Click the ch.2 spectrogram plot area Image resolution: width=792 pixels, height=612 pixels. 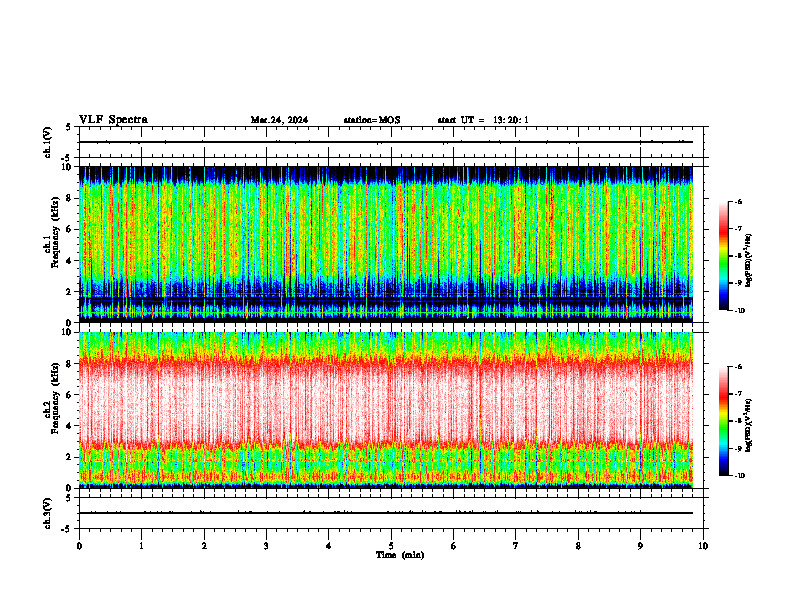pyautogui.click(x=386, y=410)
